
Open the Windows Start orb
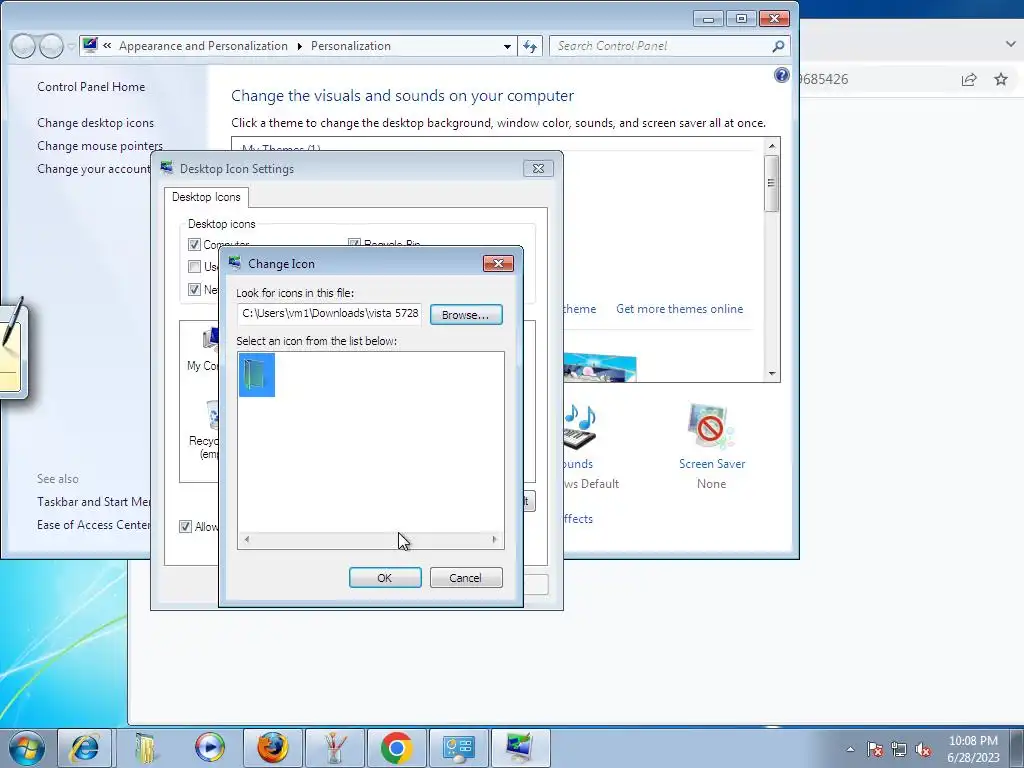[27, 748]
